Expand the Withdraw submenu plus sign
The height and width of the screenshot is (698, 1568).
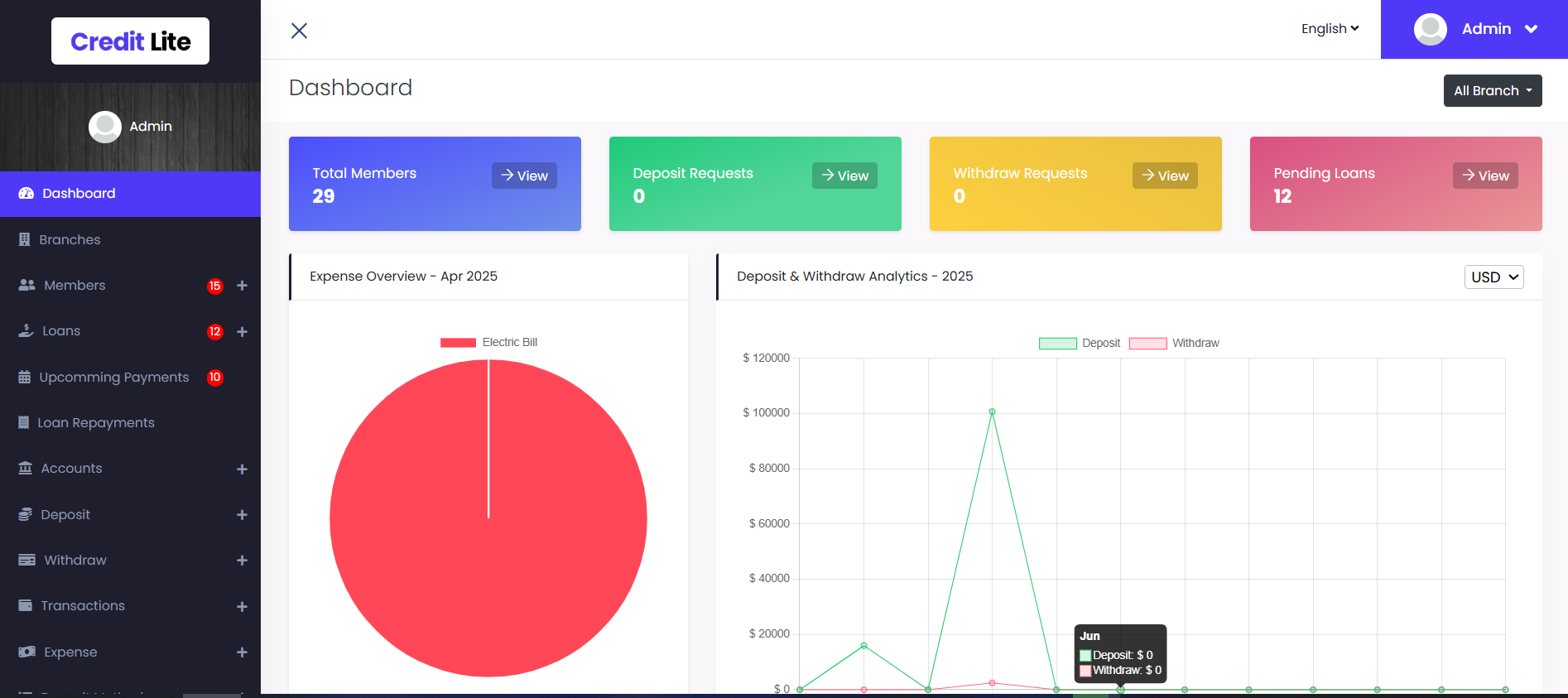click(242, 561)
